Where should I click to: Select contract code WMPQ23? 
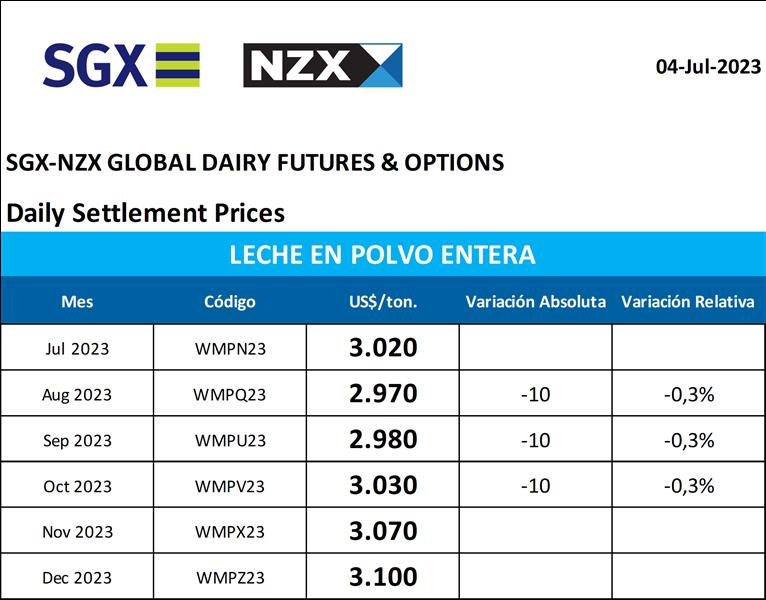(230, 394)
